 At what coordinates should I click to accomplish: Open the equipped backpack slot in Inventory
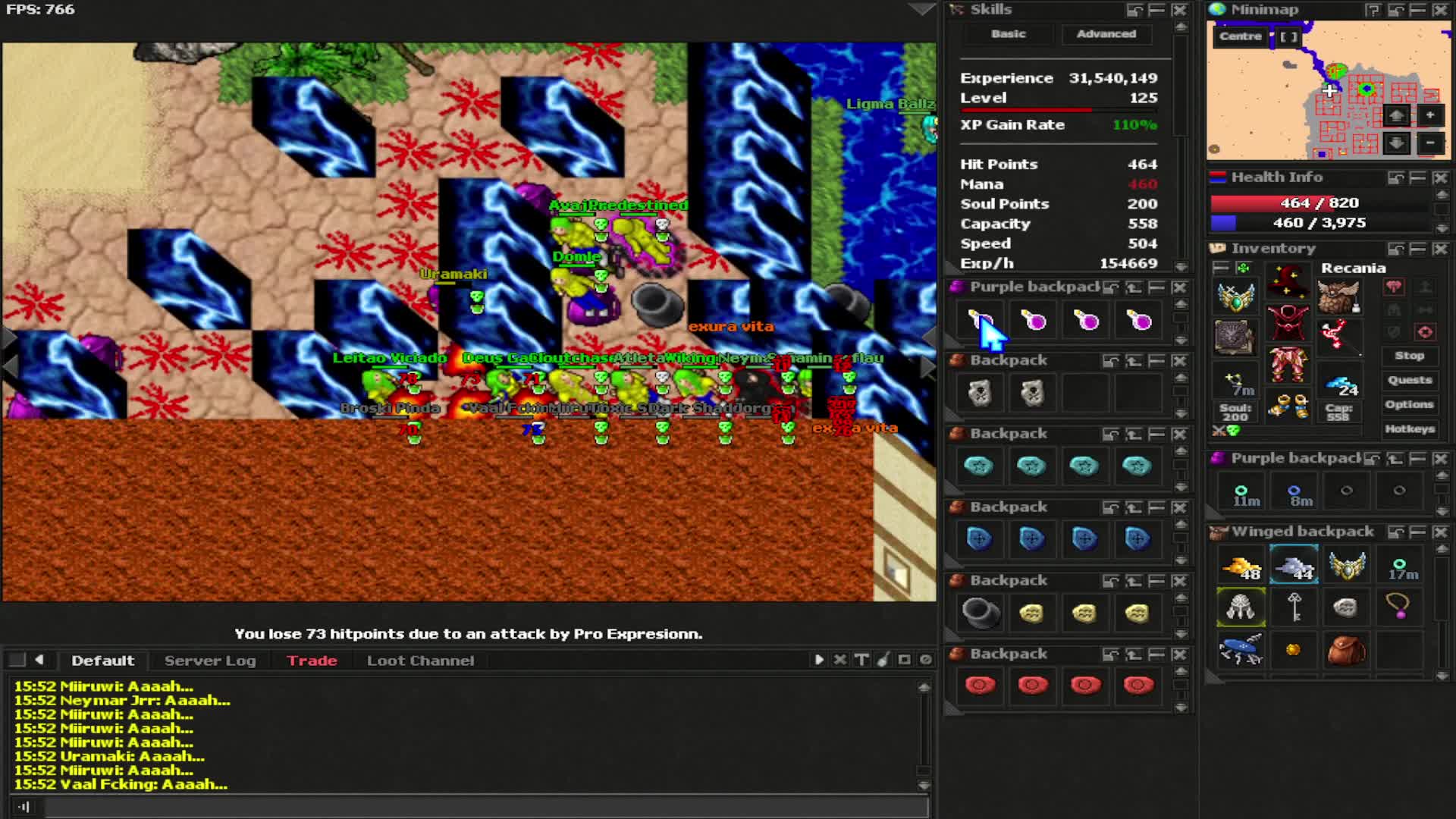(1338, 296)
